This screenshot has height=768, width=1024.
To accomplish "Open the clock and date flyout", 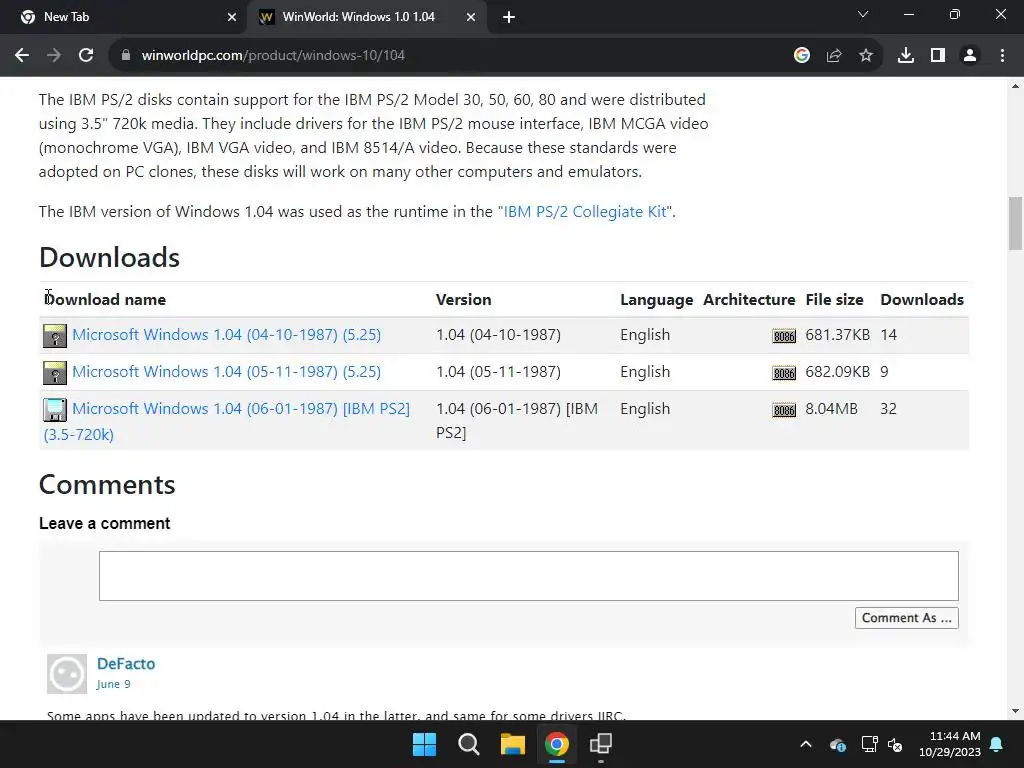I will [x=950, y=744].
